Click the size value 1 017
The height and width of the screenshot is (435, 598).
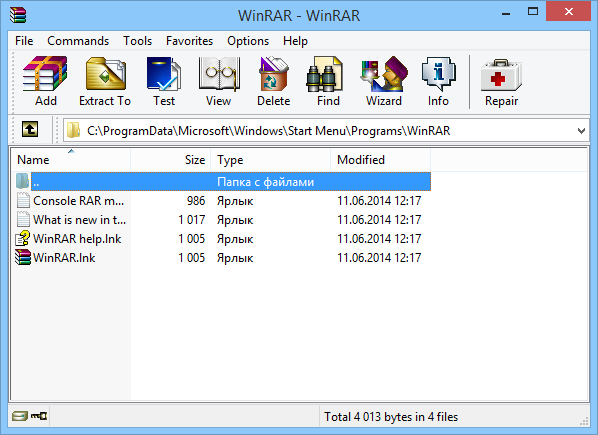(192, 220)
